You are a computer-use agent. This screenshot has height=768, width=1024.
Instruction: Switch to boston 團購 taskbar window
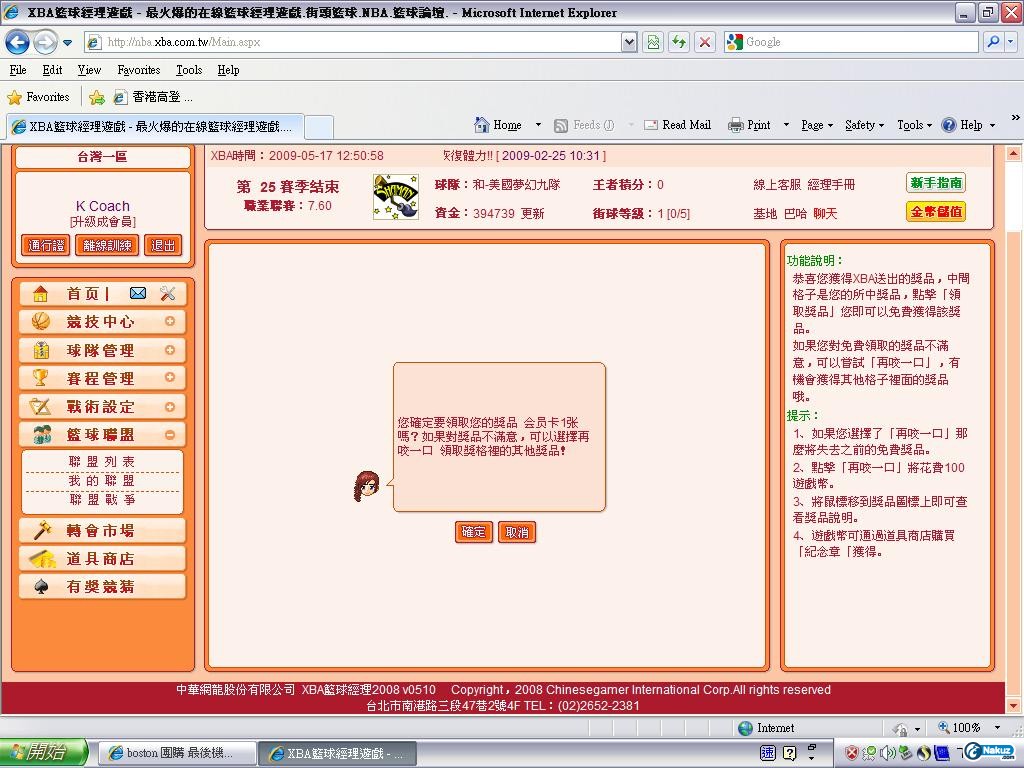pyautogui.click(x=176, y=754)
